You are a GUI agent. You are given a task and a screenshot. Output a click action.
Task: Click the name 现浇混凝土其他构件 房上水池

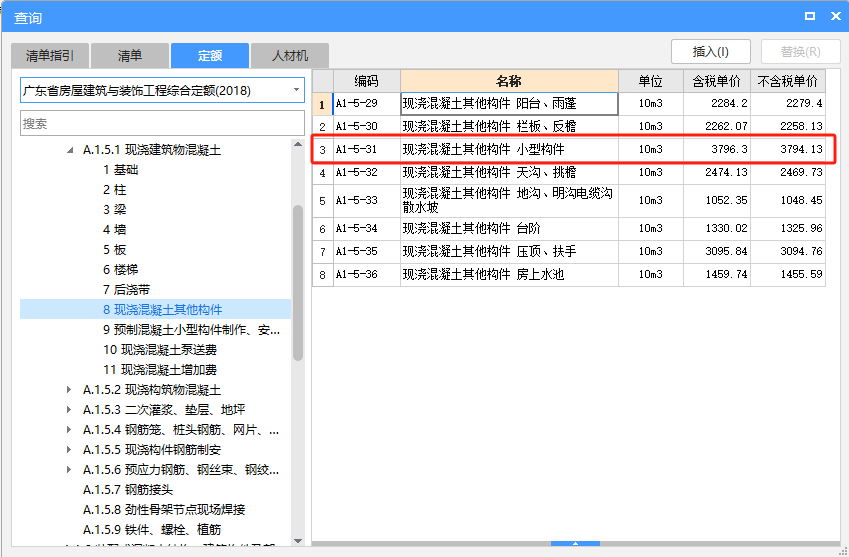point(484,275)
